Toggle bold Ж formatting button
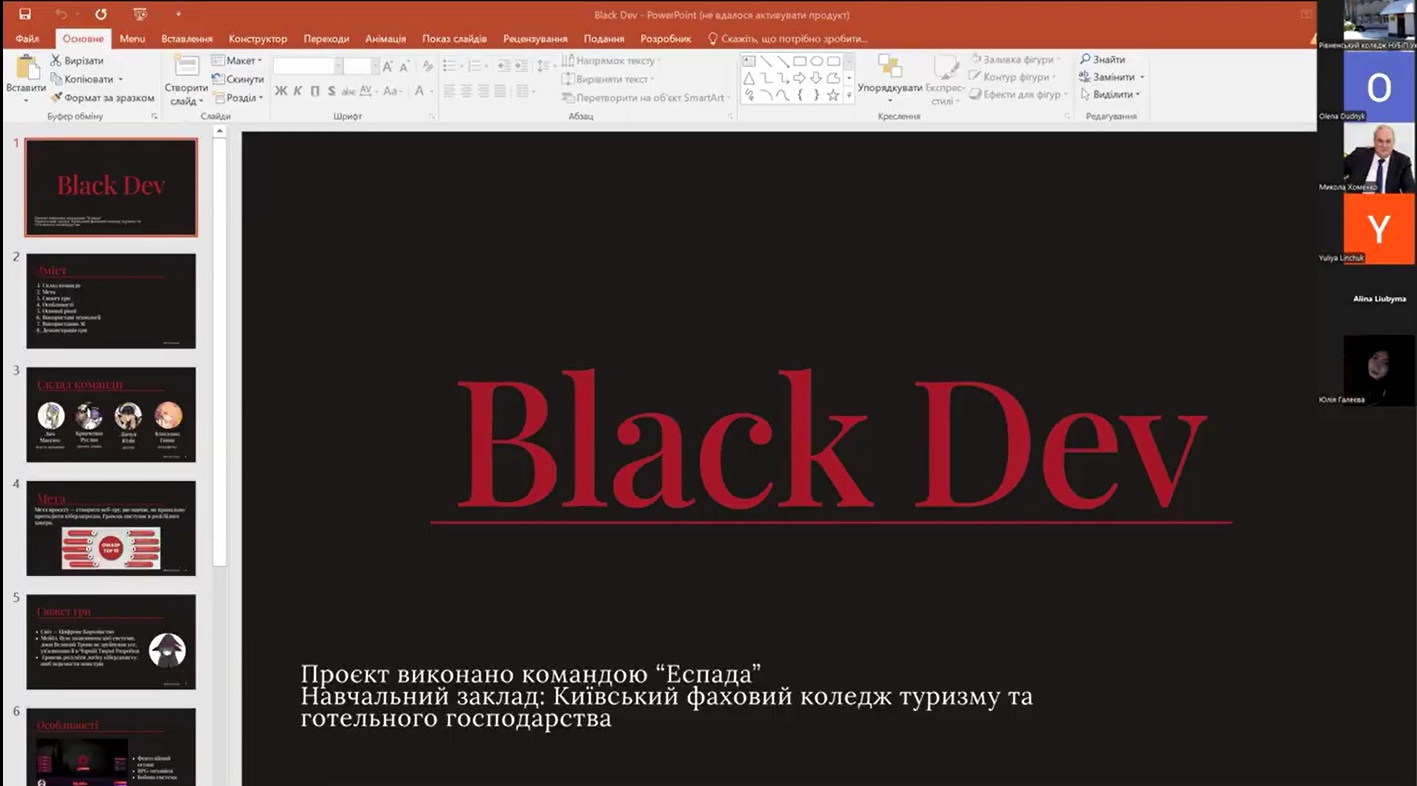The height and width of the screenshot is (786, 1417). [281, 91]
